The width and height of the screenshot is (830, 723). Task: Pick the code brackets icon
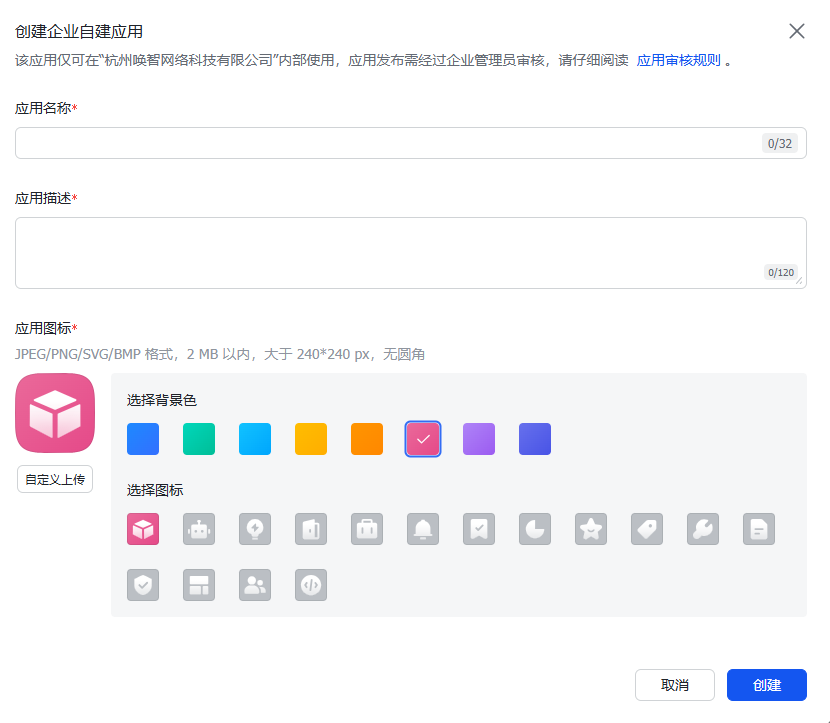point(311,585)
